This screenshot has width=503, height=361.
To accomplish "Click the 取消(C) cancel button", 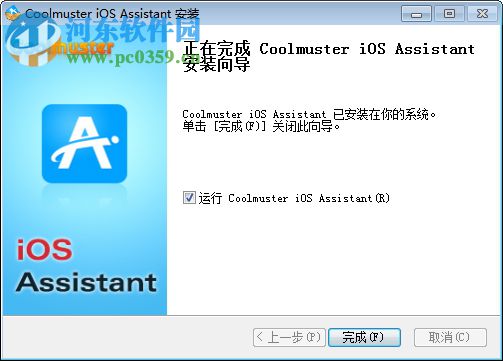I will tap(450, 337).
